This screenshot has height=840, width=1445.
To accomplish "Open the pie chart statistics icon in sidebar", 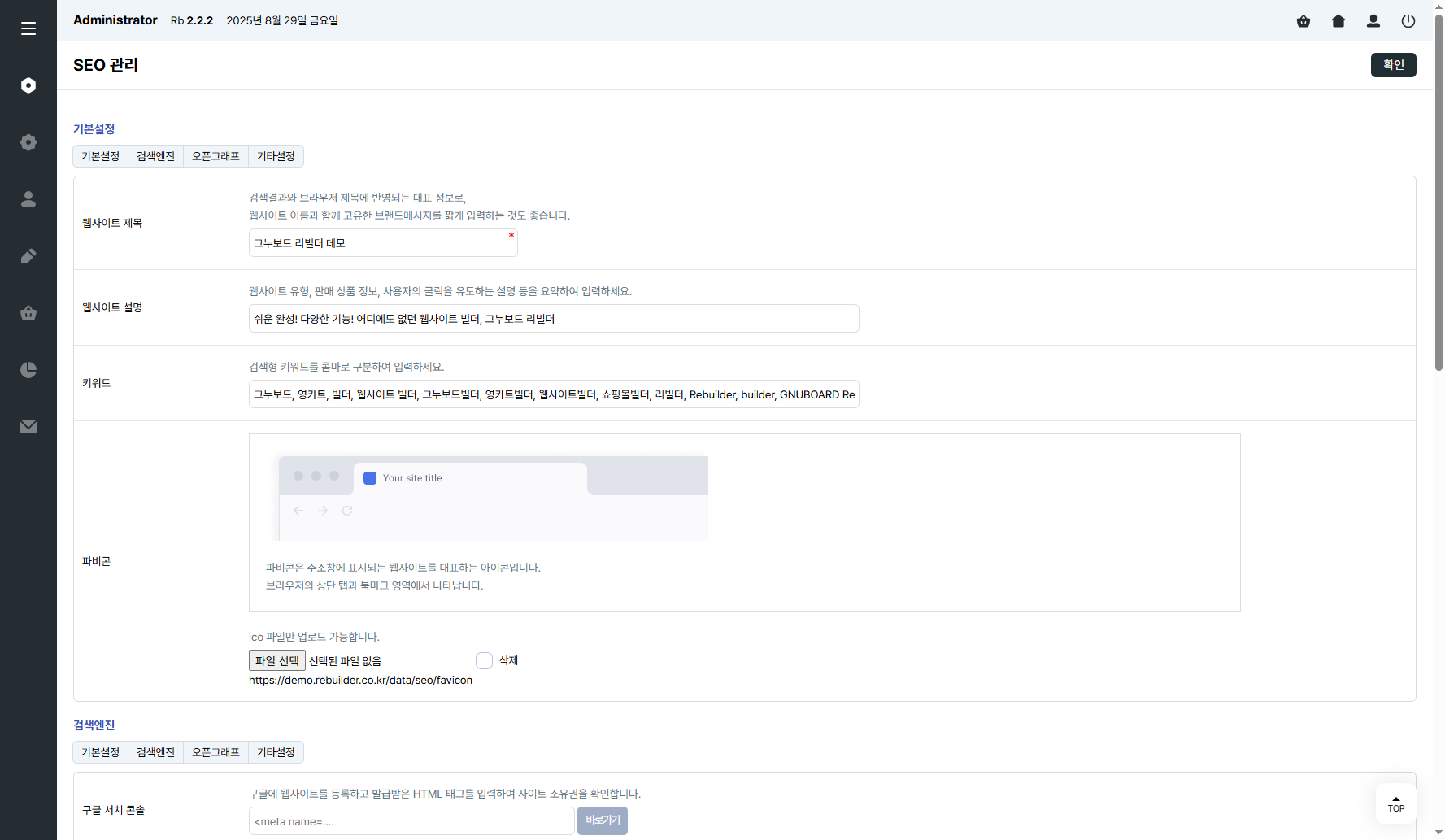I will tap(28, 370).
